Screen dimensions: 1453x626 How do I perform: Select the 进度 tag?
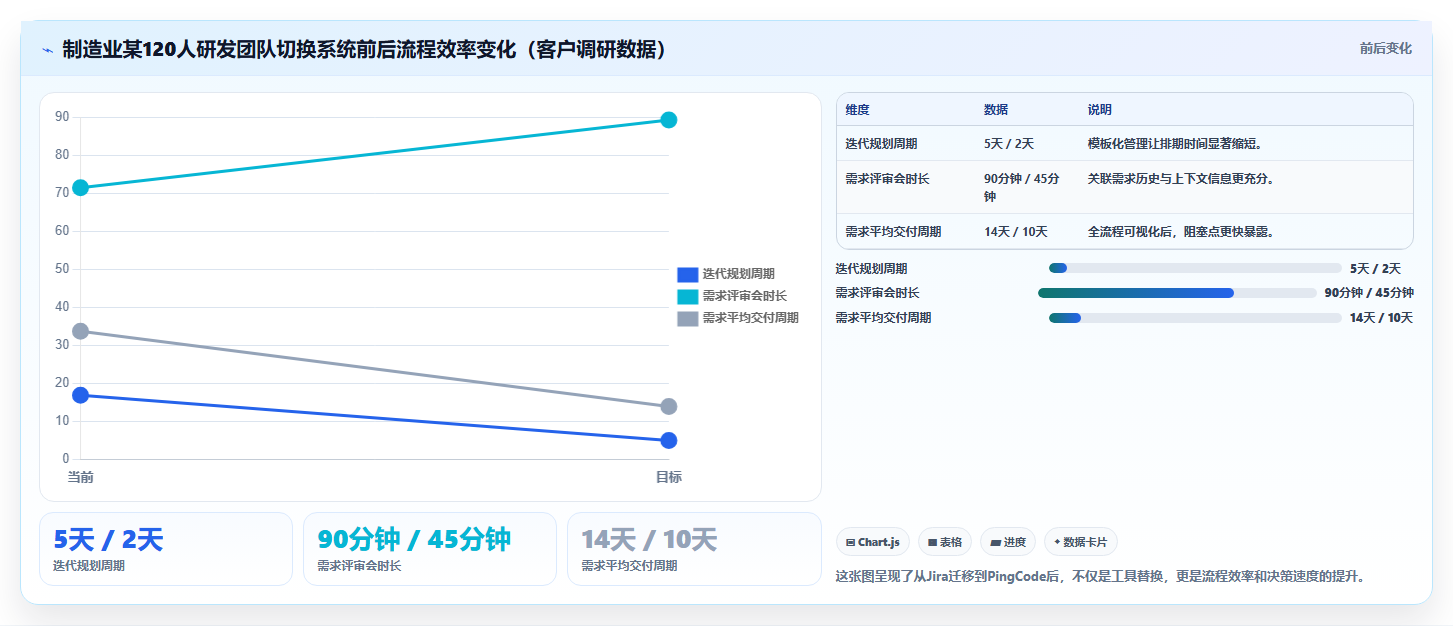[x=1008, y=542]
